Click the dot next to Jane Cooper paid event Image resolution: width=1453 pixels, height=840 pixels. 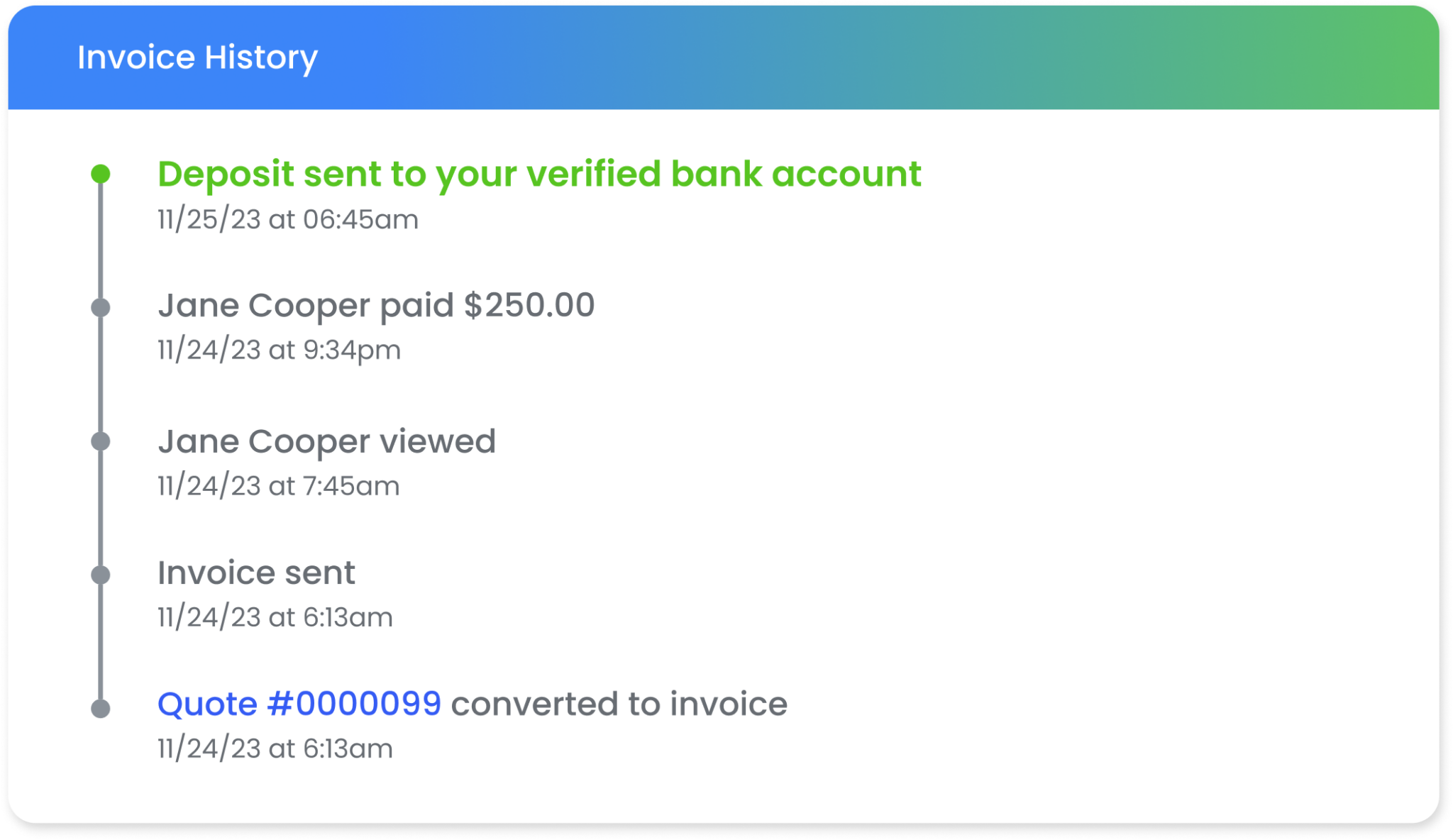(101, 306)
